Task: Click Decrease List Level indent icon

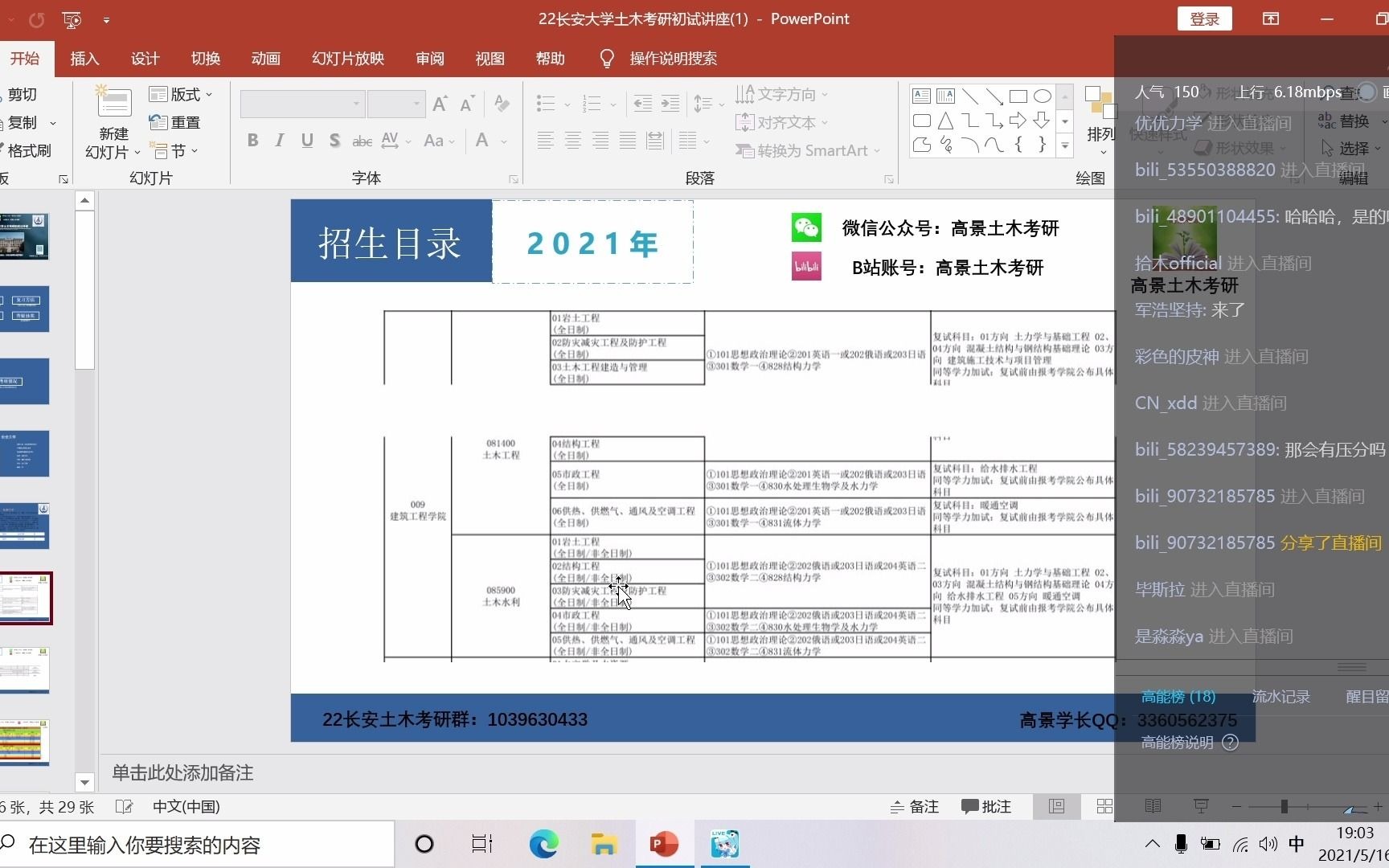Action: tap(642, 103)
